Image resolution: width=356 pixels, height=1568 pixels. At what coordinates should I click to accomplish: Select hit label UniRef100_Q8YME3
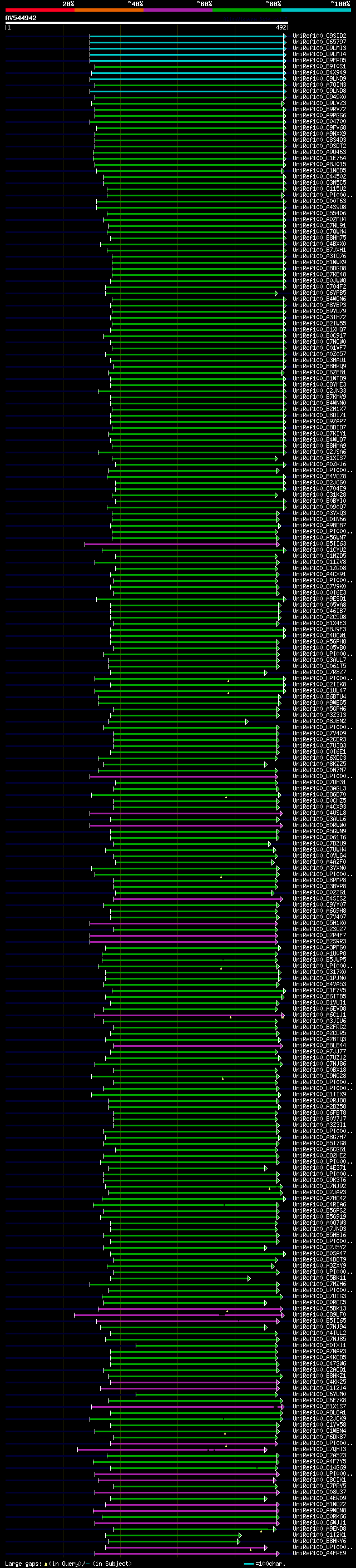(319, 385)
